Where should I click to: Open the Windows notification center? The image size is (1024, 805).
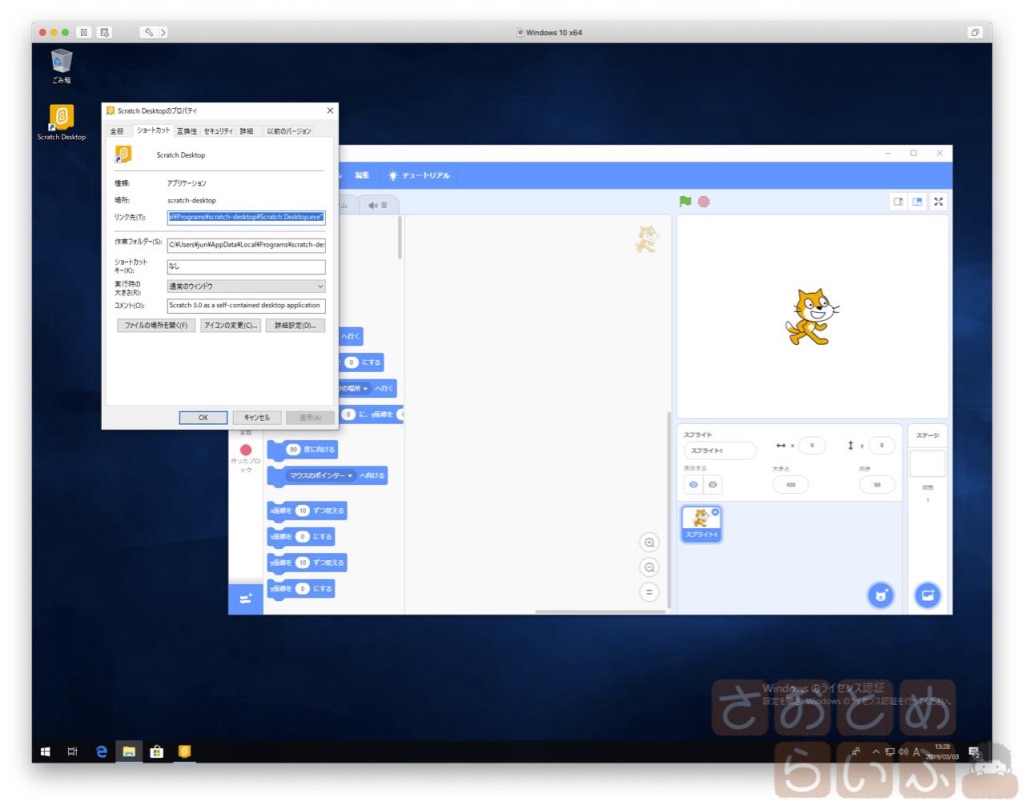(x=974, y=752)
